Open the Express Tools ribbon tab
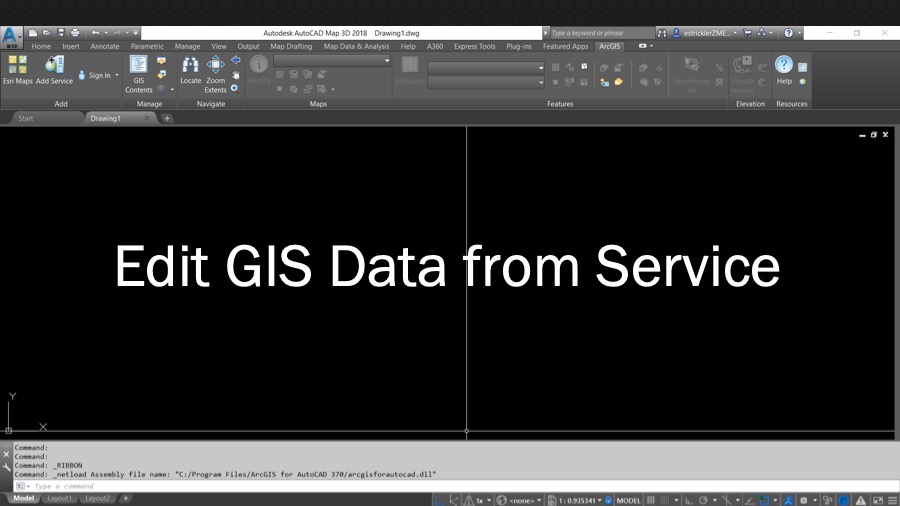 pyautogui.click(x=474, y=46)
